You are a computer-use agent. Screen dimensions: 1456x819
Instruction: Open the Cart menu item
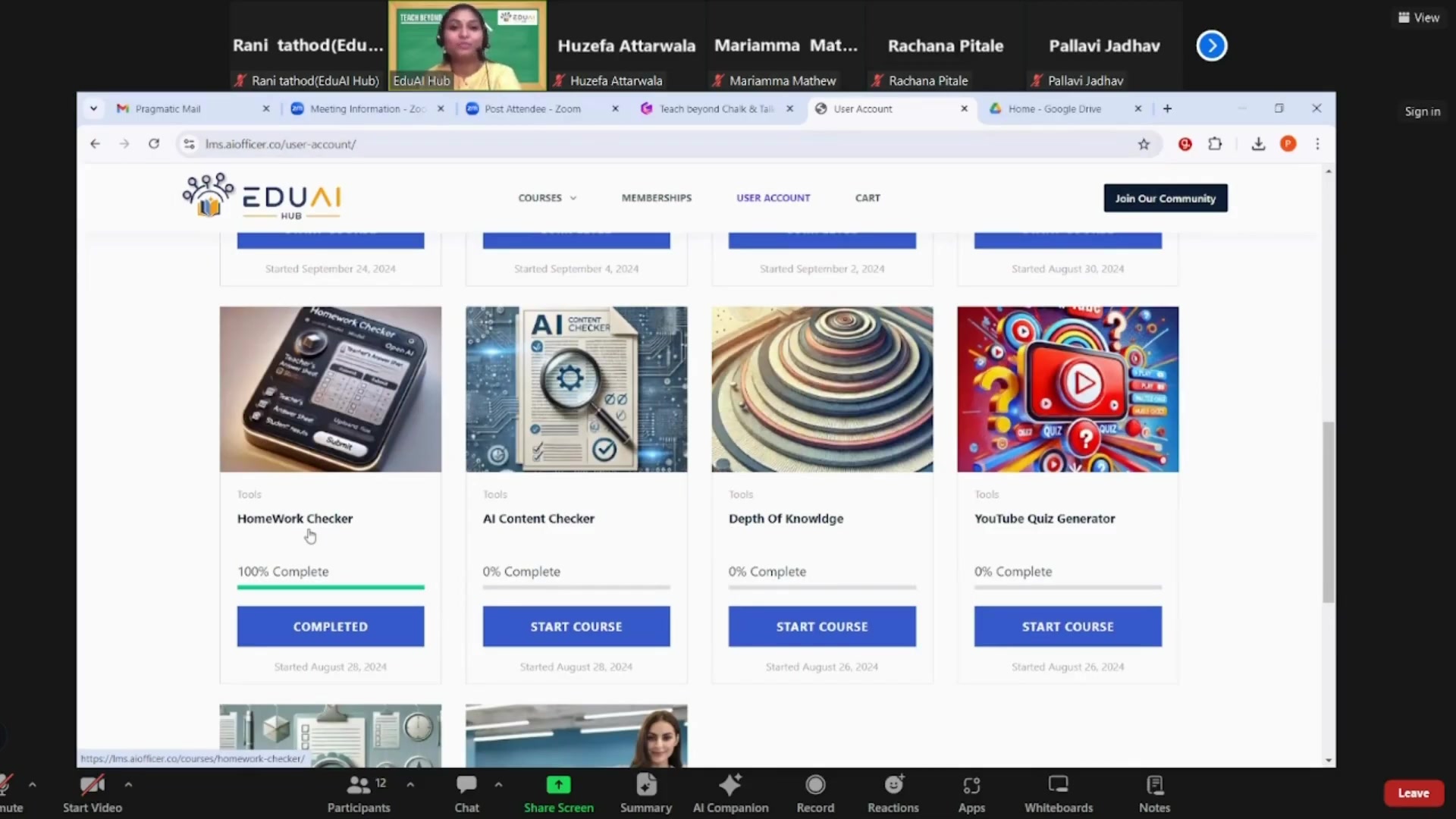868,198
